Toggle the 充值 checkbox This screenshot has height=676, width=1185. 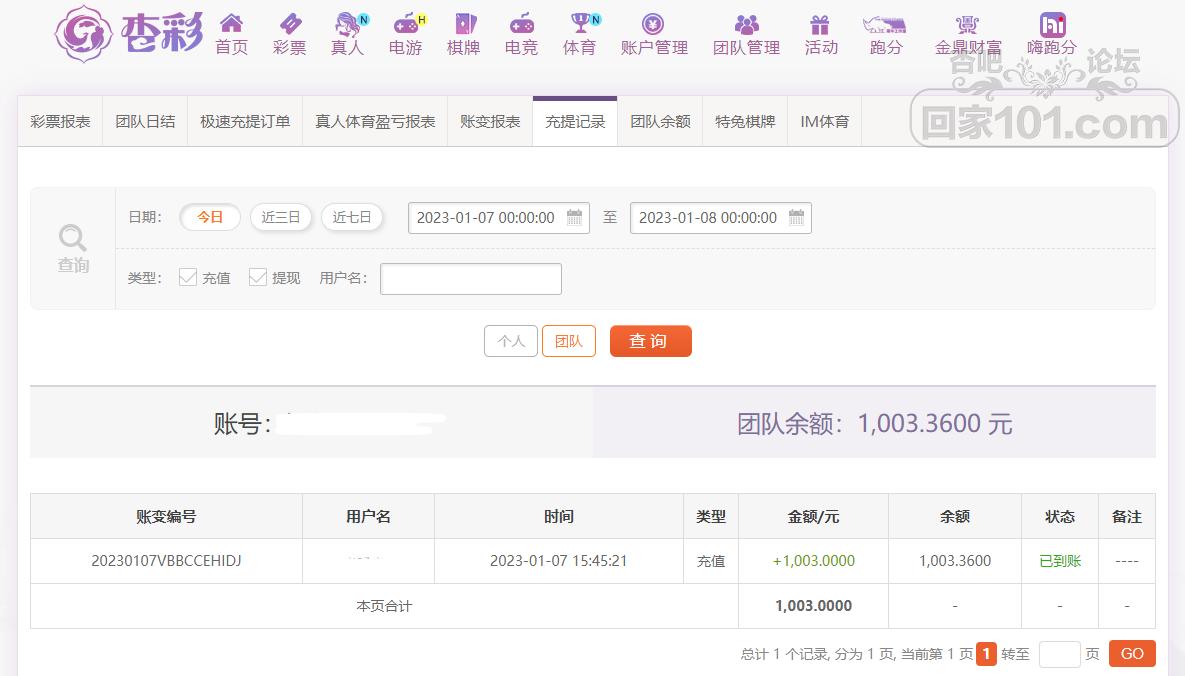pos(188,278)
